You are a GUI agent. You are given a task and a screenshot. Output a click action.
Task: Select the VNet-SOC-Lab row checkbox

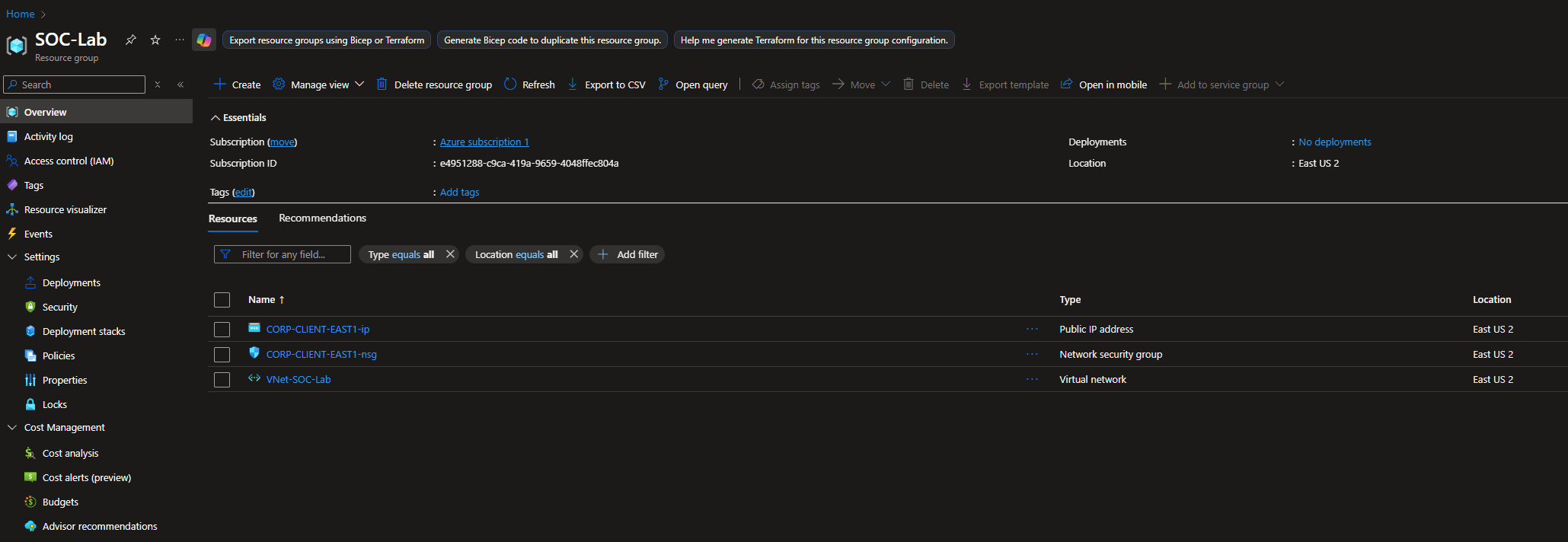pos(222,380)
